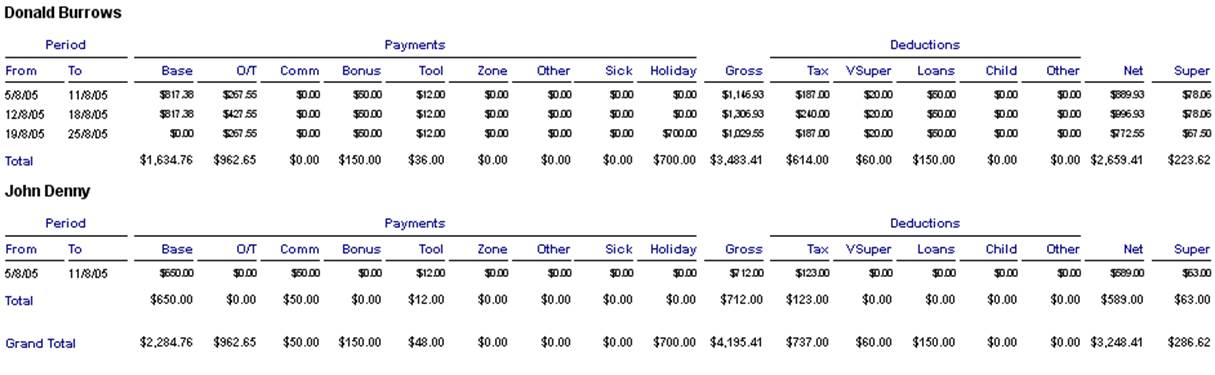Screen dimensions: 1215x375
Task: Click the Super column header under Donald Burrows
Action: click(x=1192, y=71)
